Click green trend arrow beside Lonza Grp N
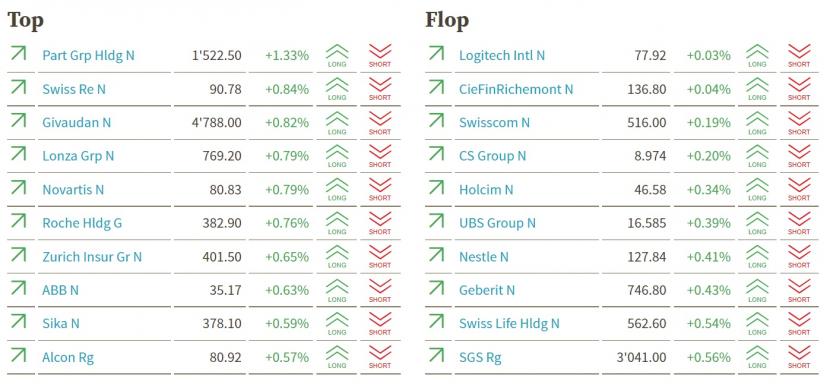This screenshot has width=830, height=384. point(18,154)
